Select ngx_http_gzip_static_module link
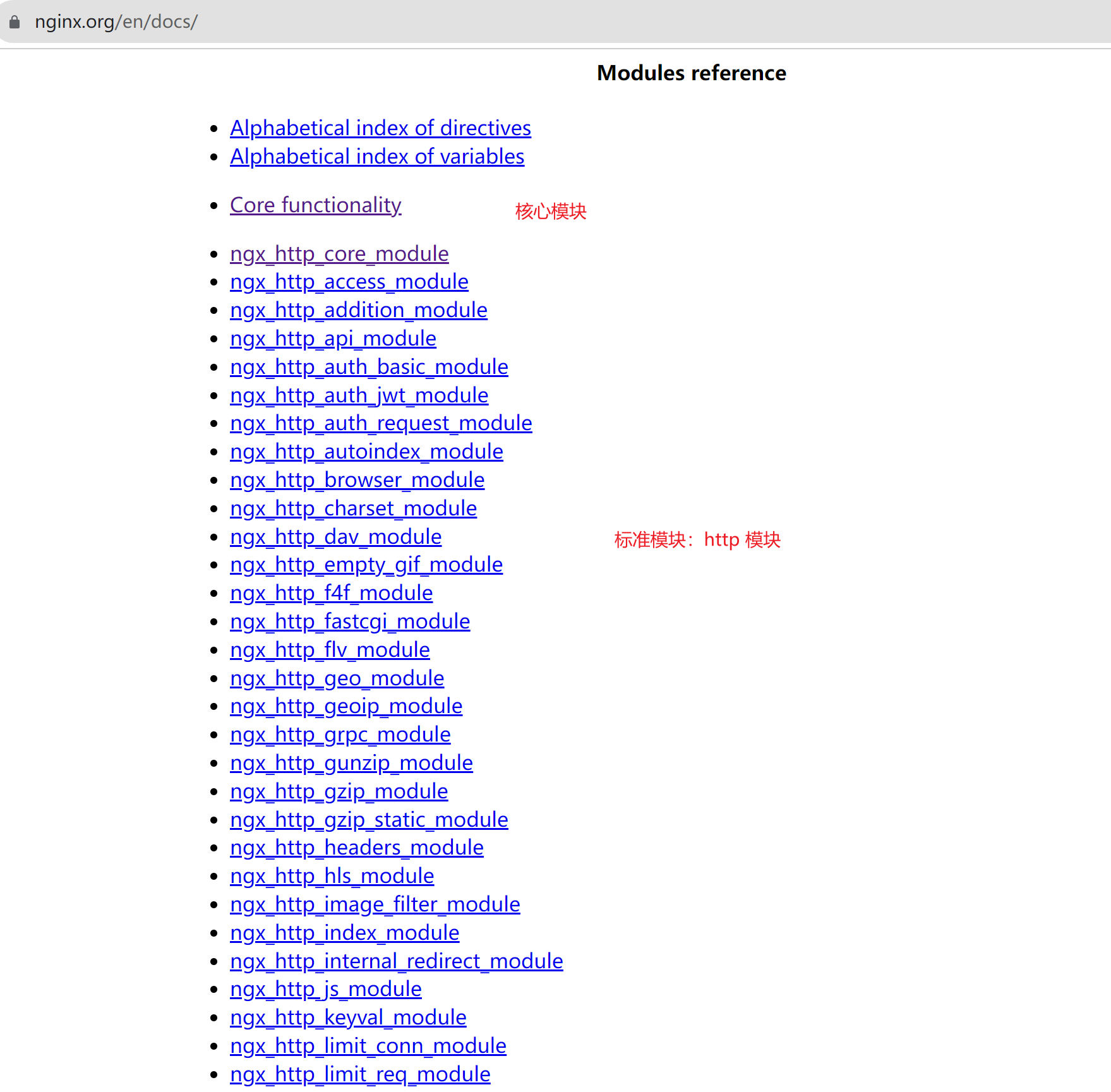 pyautogui.click(x=369, y=820)
